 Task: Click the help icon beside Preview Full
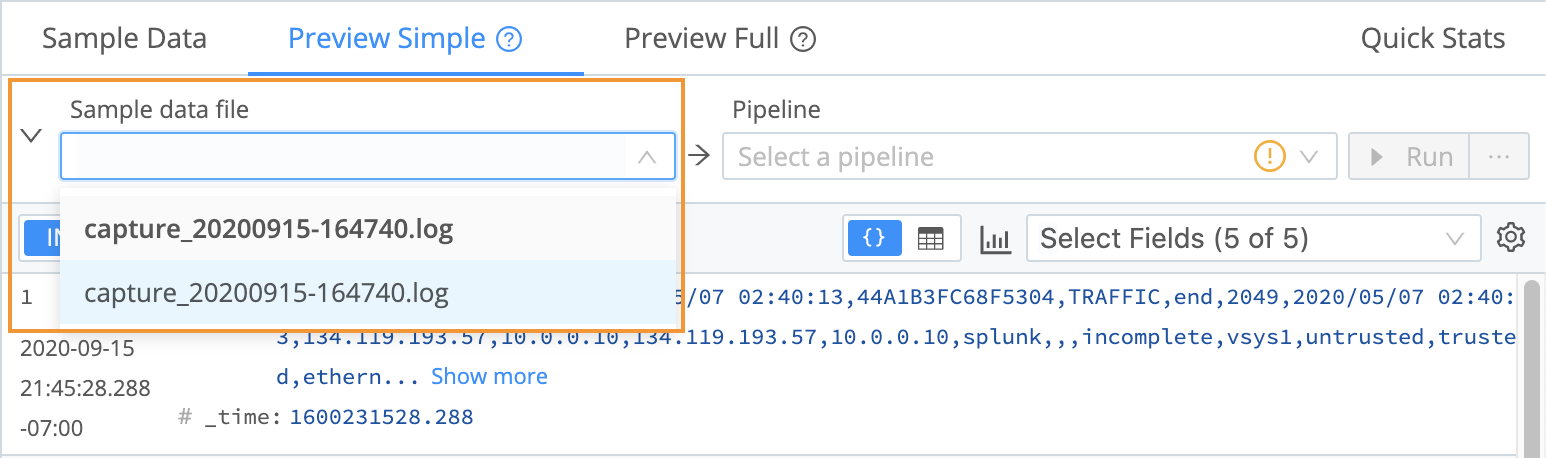click(803, 40)
